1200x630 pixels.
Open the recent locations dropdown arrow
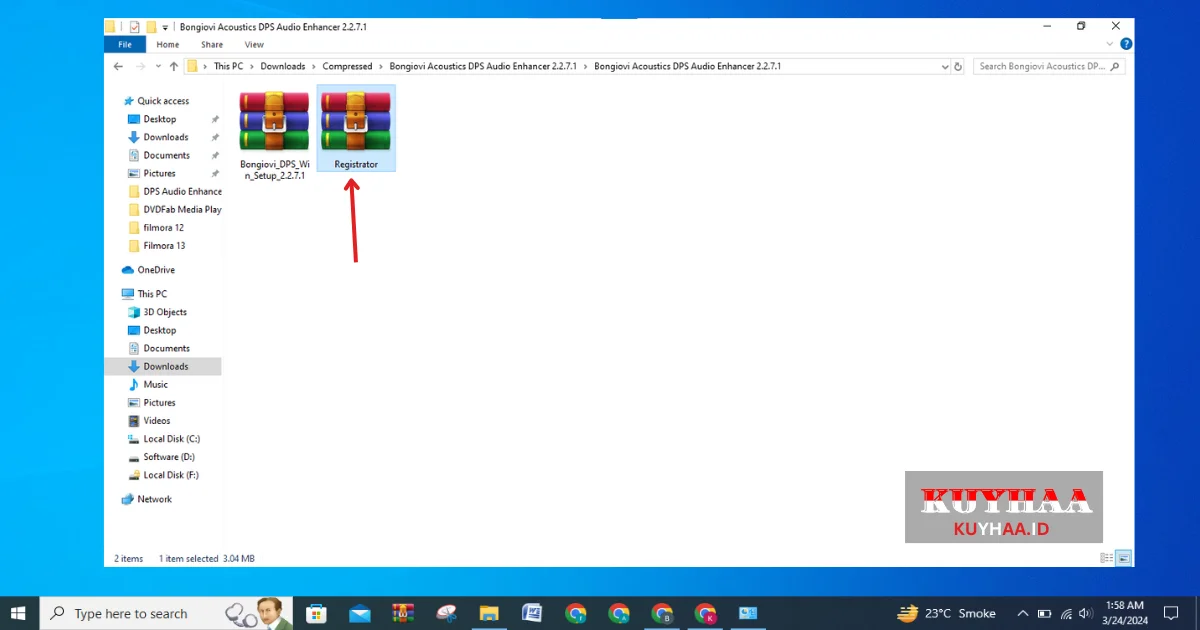(157, 66)
